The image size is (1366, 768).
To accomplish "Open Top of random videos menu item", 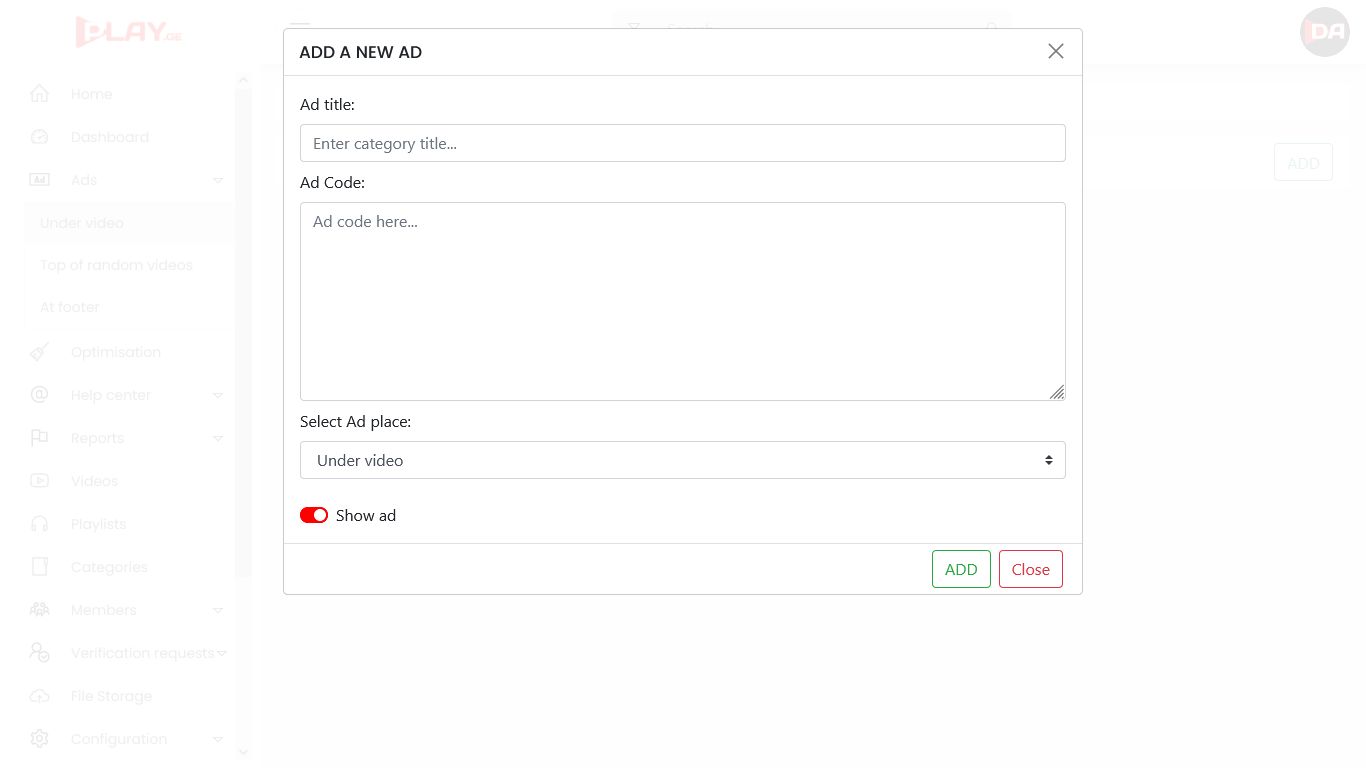I will click(116, 265).
